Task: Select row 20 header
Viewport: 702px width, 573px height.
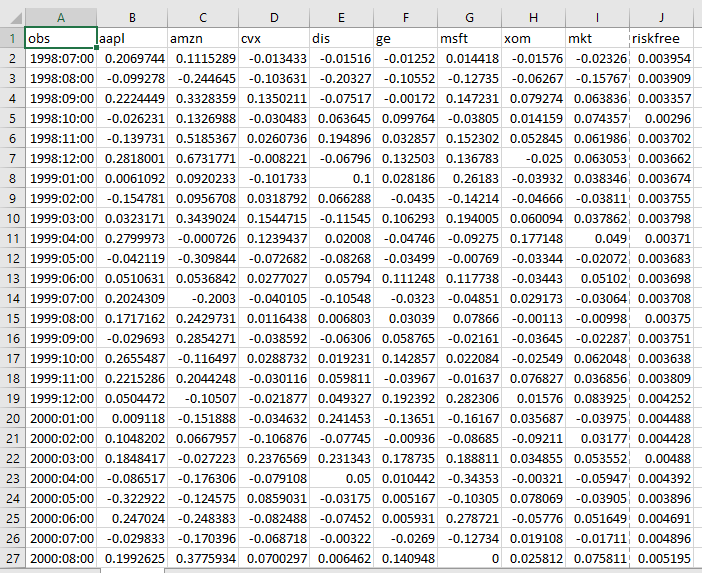Action: click(x=13, y=419)
